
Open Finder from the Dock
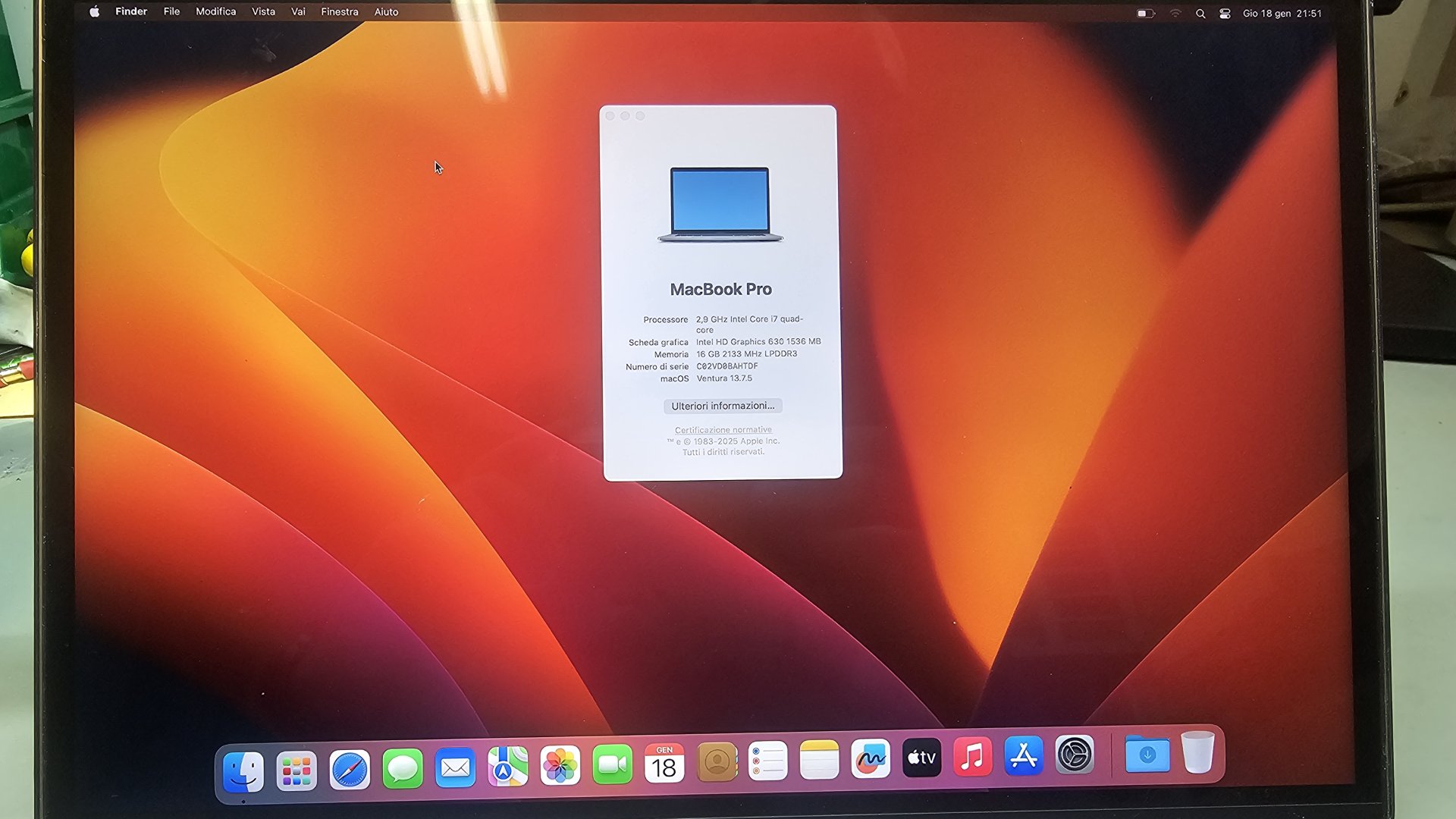[243, 771]
